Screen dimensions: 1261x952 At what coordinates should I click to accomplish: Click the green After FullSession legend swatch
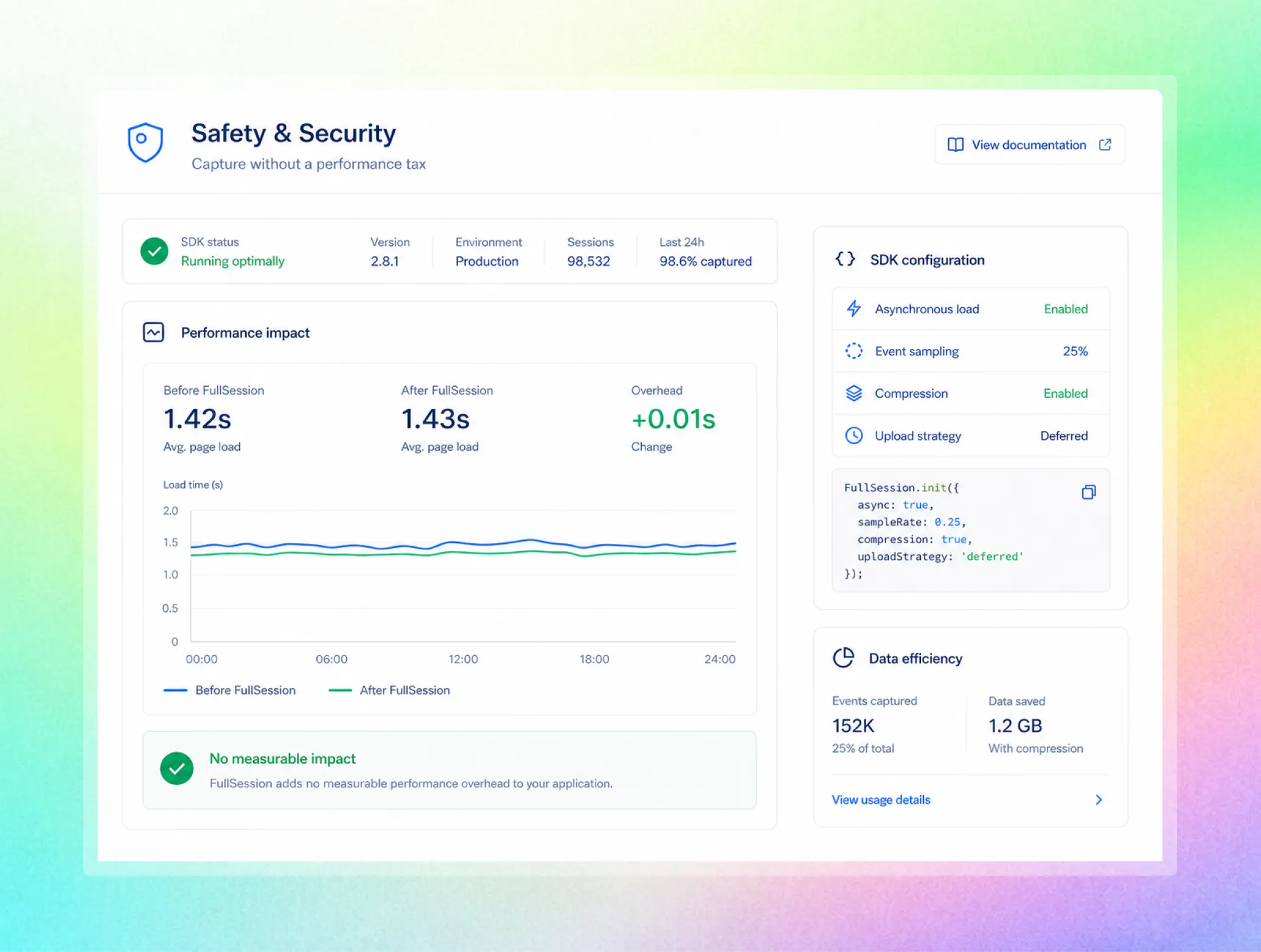[x=340, y=690]
